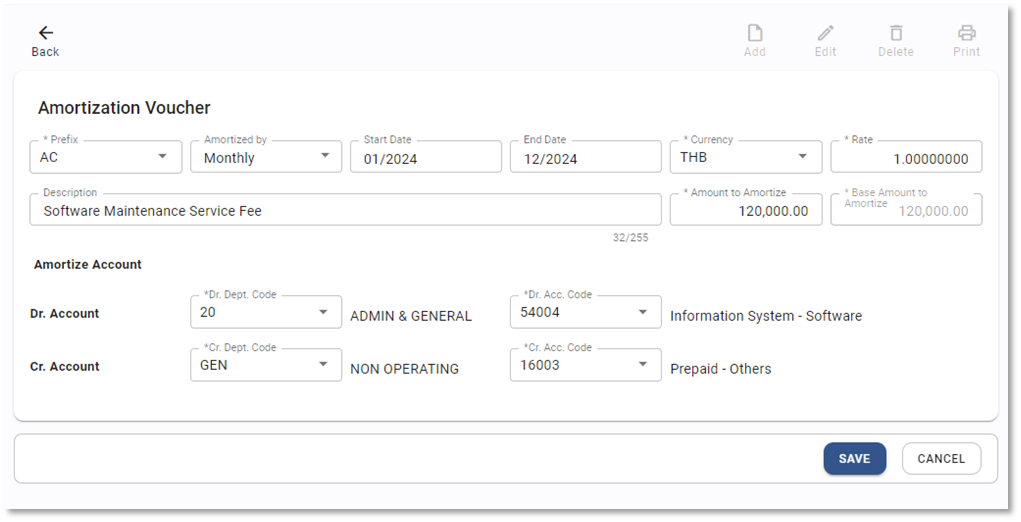Expand the Amortized by dropdown
This screenshot has height=522, width=1021.
[324, 157]
